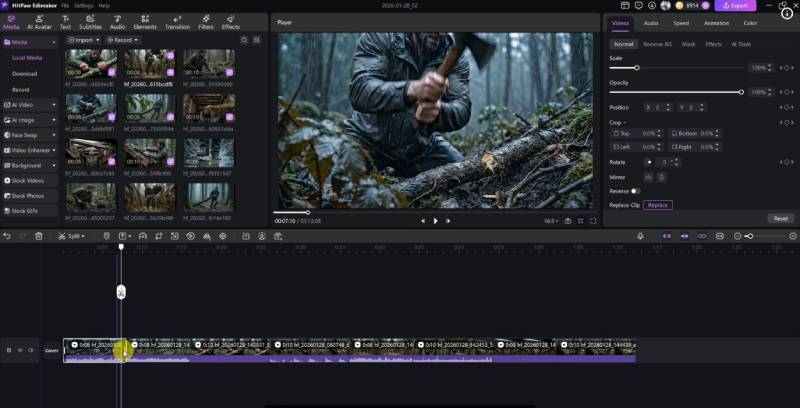Click the crop icon in timeline toolbar
The width and height of the screenshot is (800, 408).
[159, 236]
